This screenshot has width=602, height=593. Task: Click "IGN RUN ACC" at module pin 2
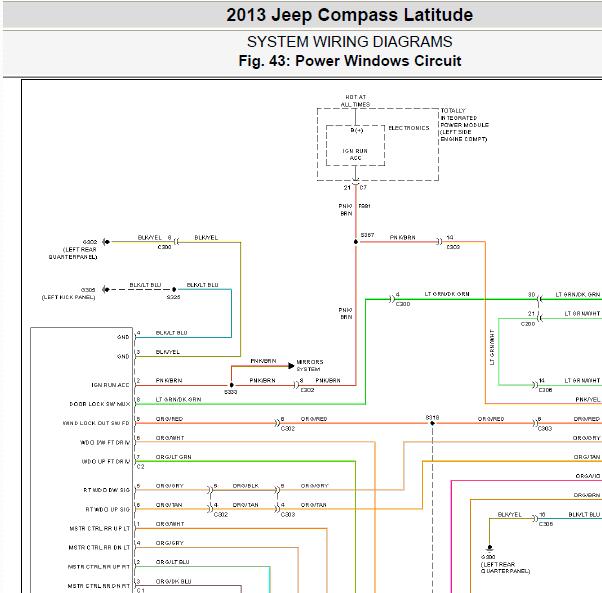point(110,385)
